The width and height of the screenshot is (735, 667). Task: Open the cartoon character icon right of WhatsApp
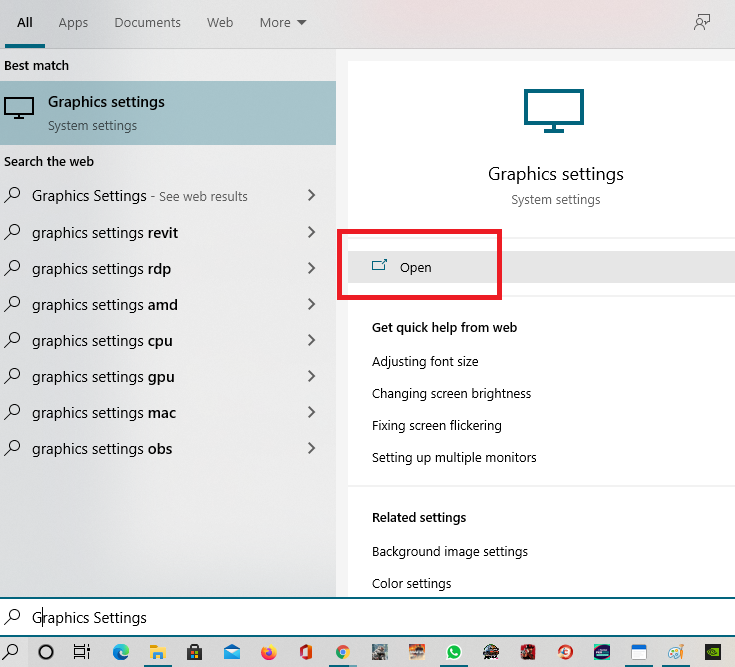[x=491, y=652]
